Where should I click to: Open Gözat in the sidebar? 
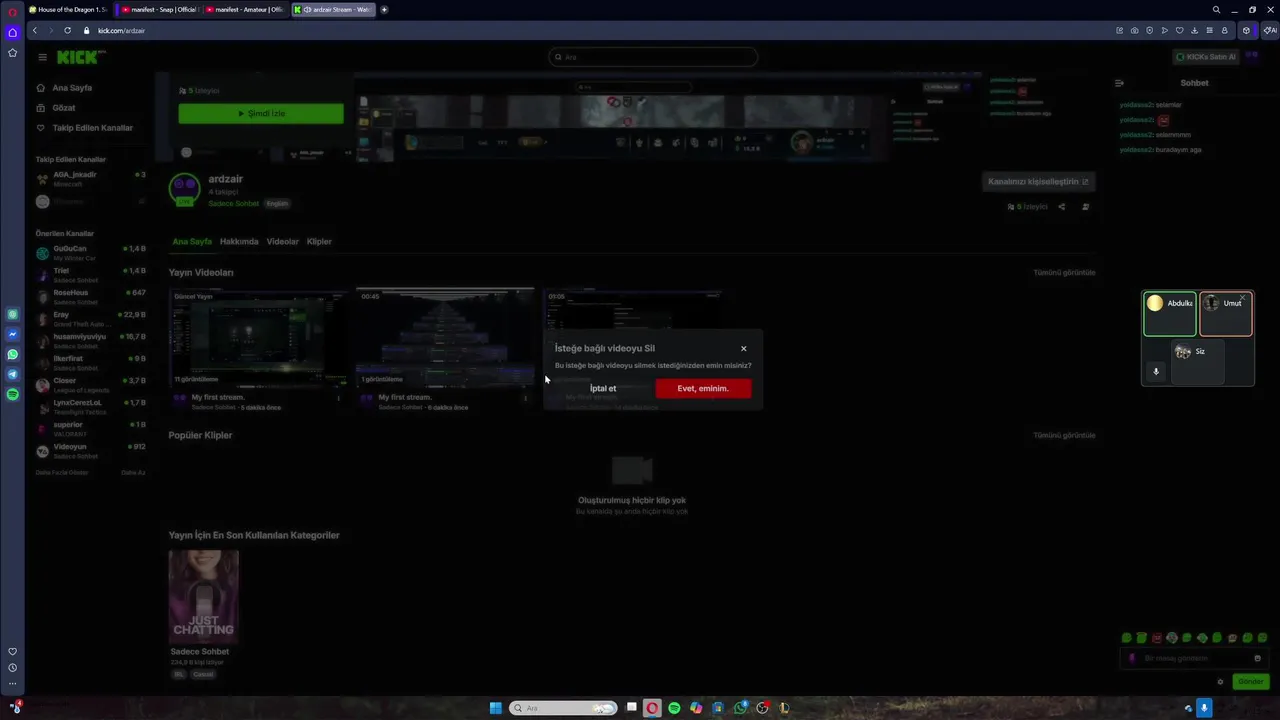tap(63, 108)
